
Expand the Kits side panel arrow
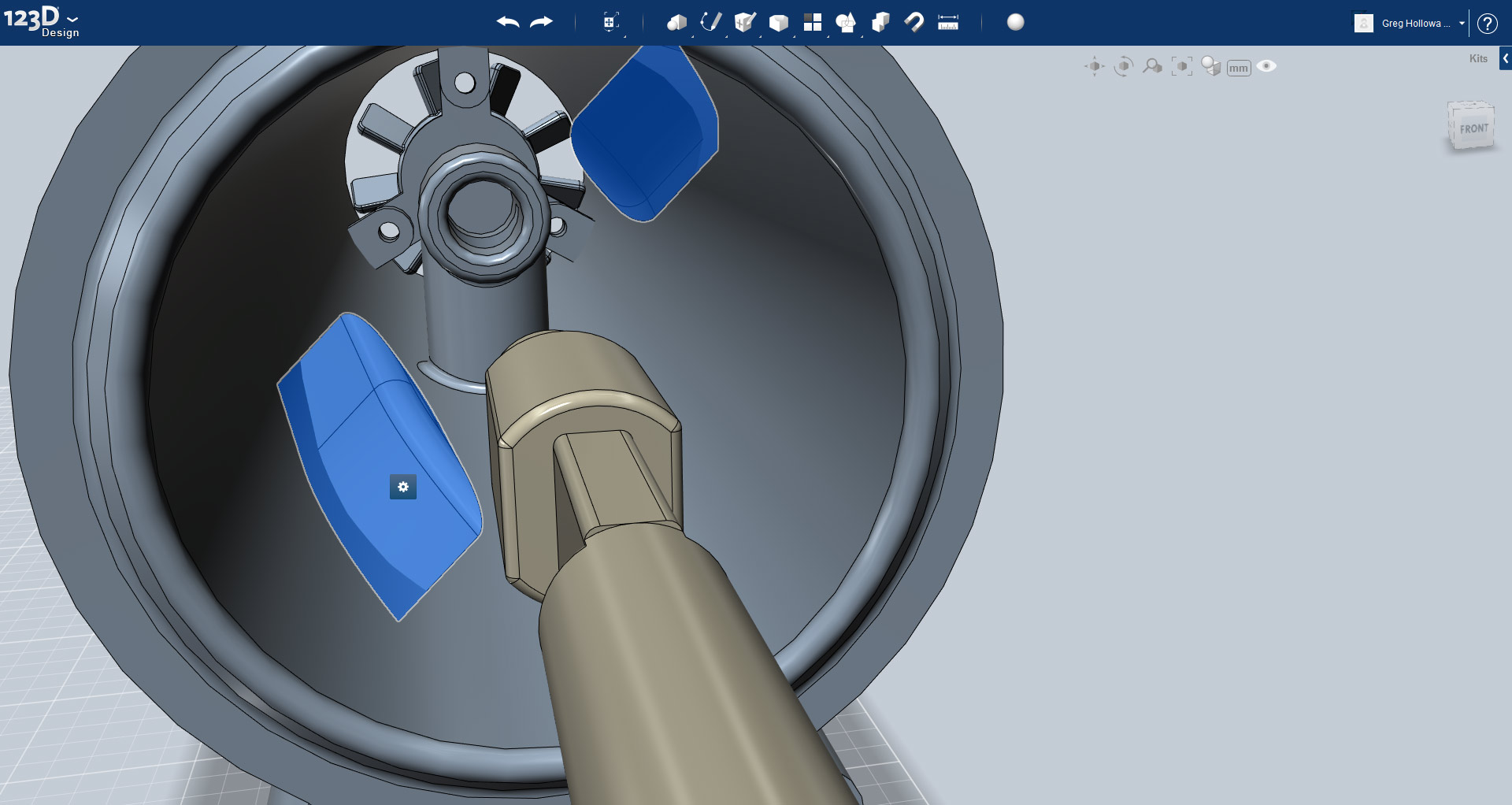click(x=1505, y=58)
